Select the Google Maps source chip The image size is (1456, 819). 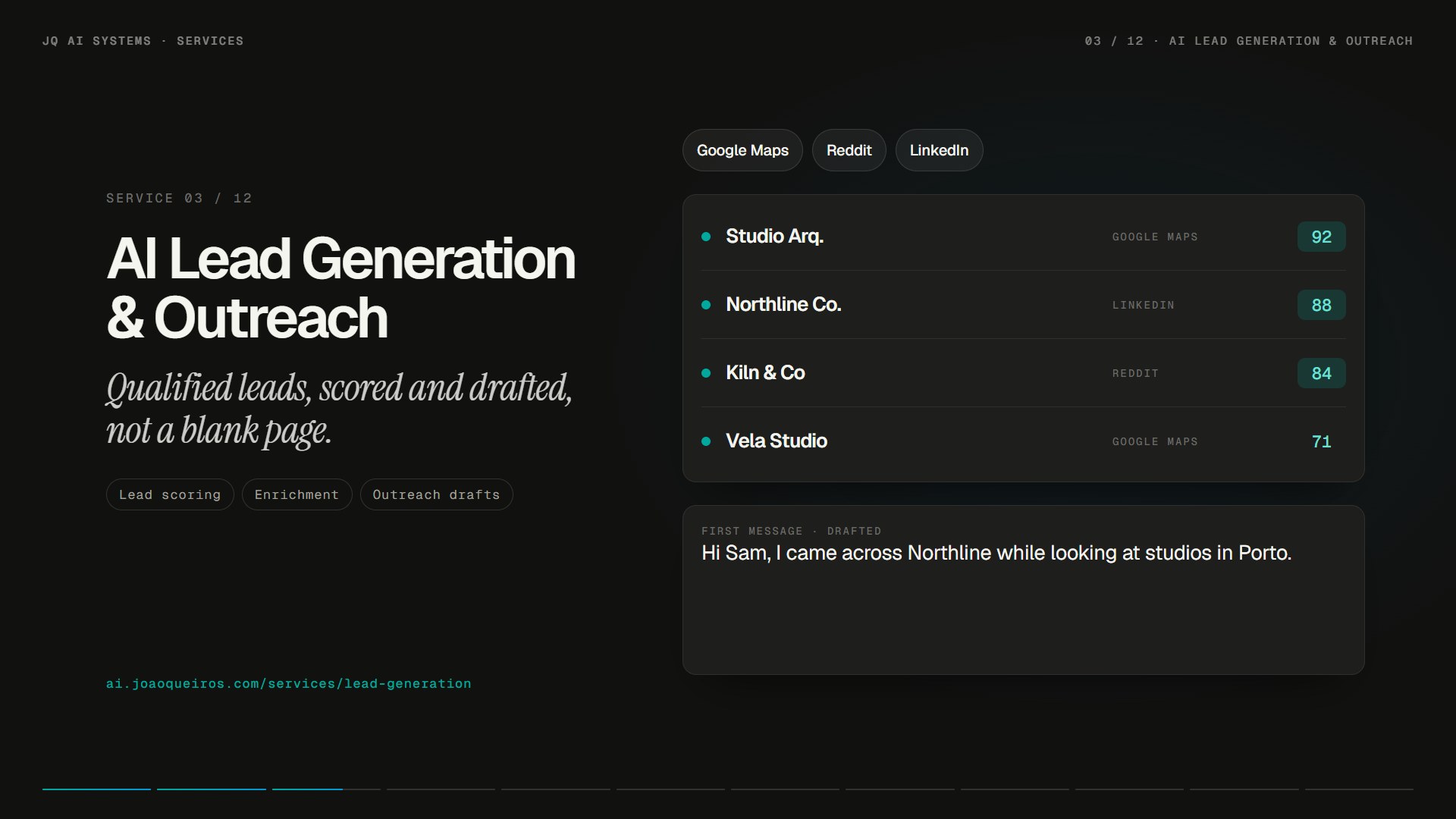tap(742, 150)
